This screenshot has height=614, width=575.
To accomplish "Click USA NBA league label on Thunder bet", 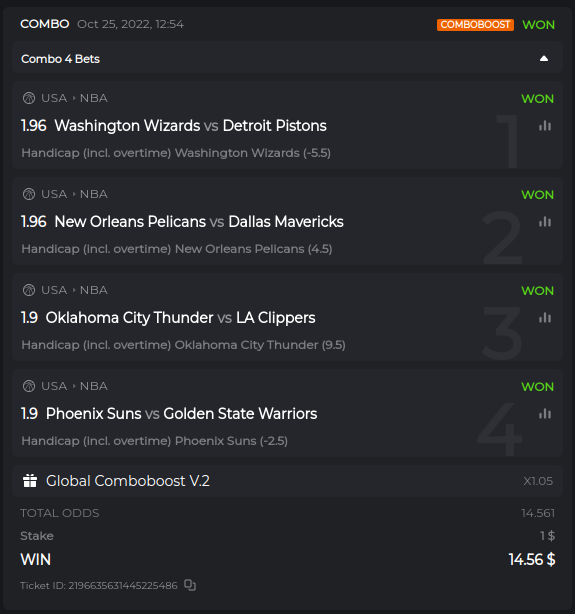I will [74, 290].
